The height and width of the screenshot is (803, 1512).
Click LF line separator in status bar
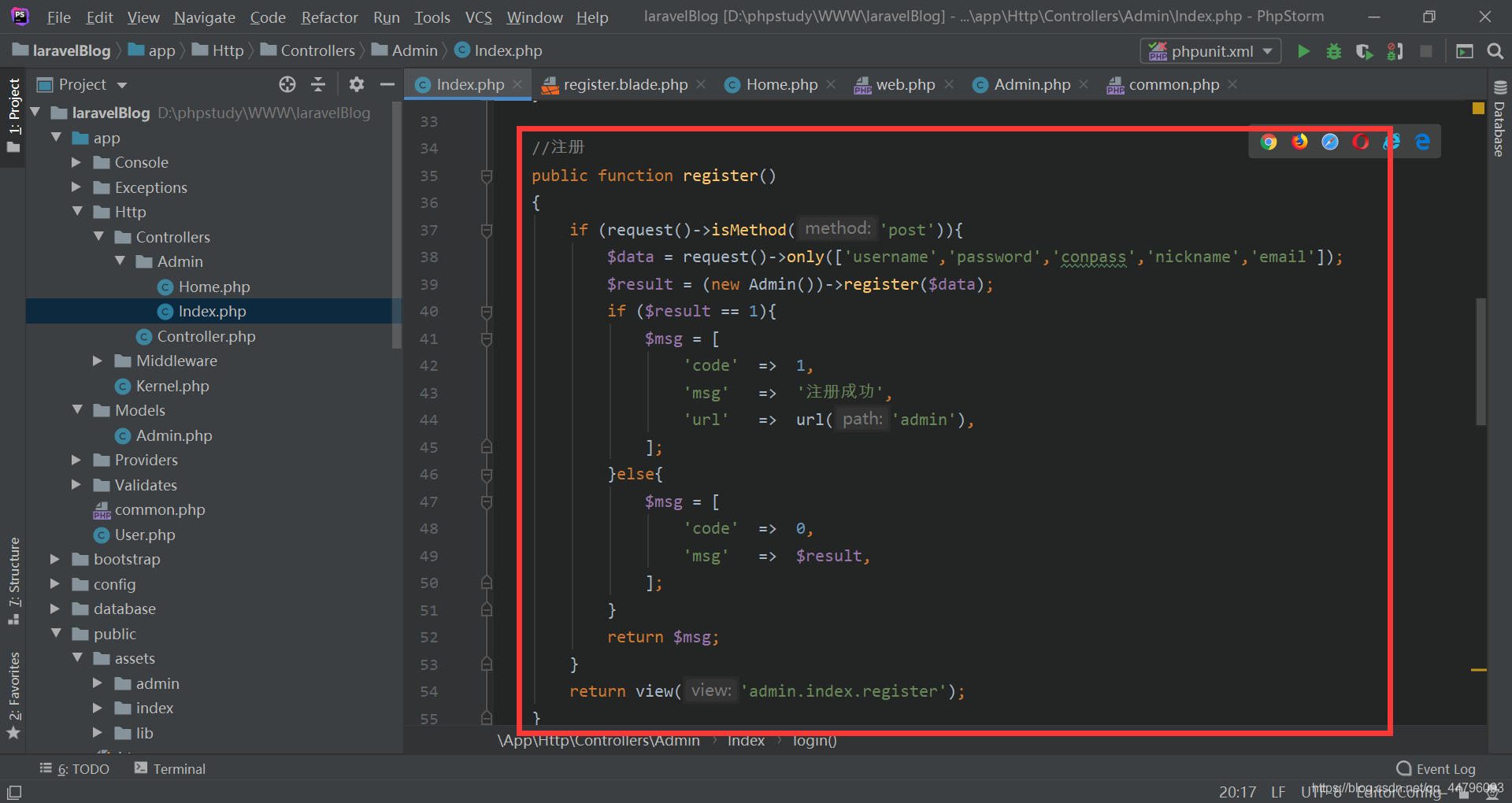point(1278,791)
